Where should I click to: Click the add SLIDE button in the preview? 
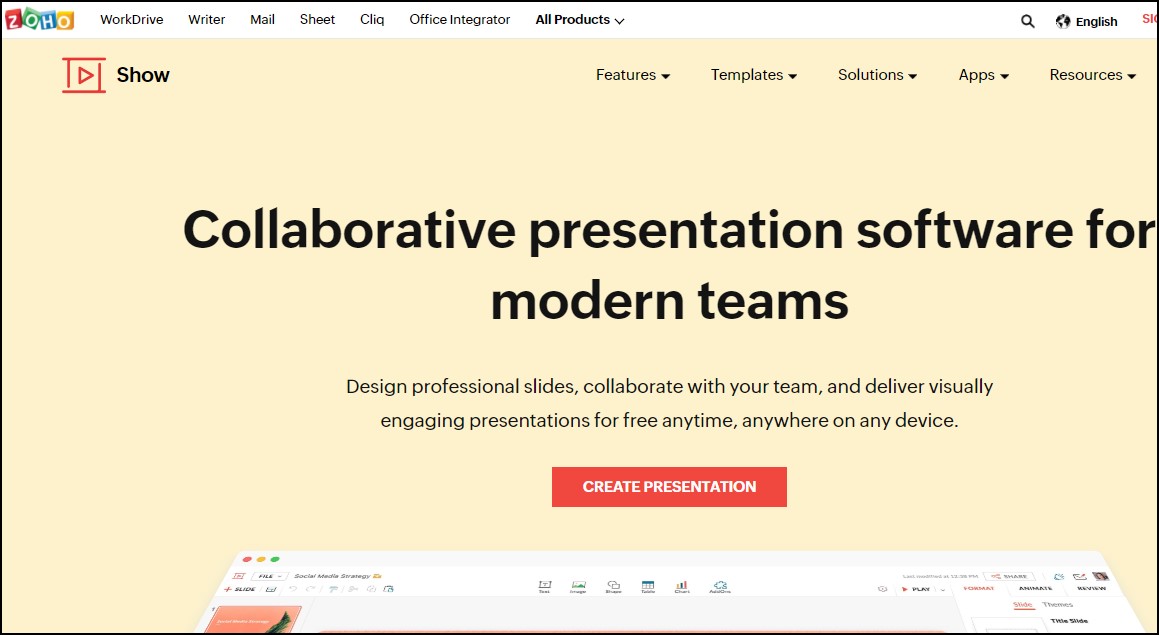[x=239, y=589]
